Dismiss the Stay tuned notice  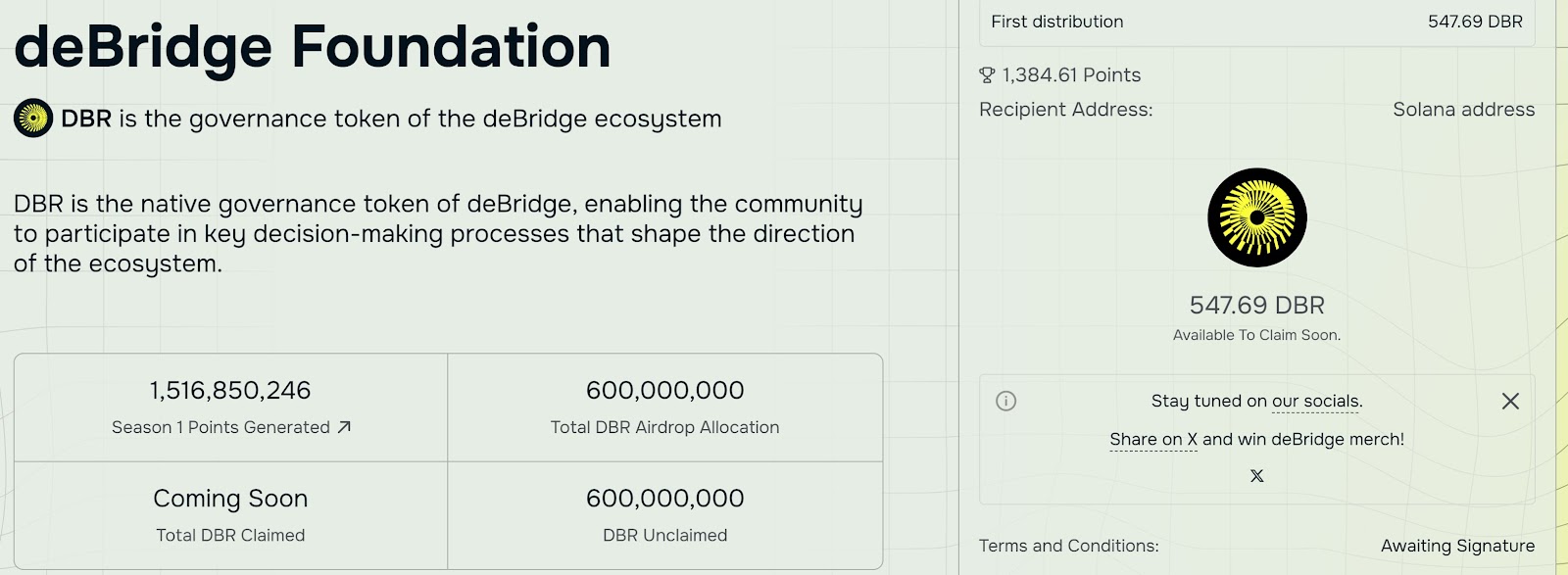click(1510, 401)
